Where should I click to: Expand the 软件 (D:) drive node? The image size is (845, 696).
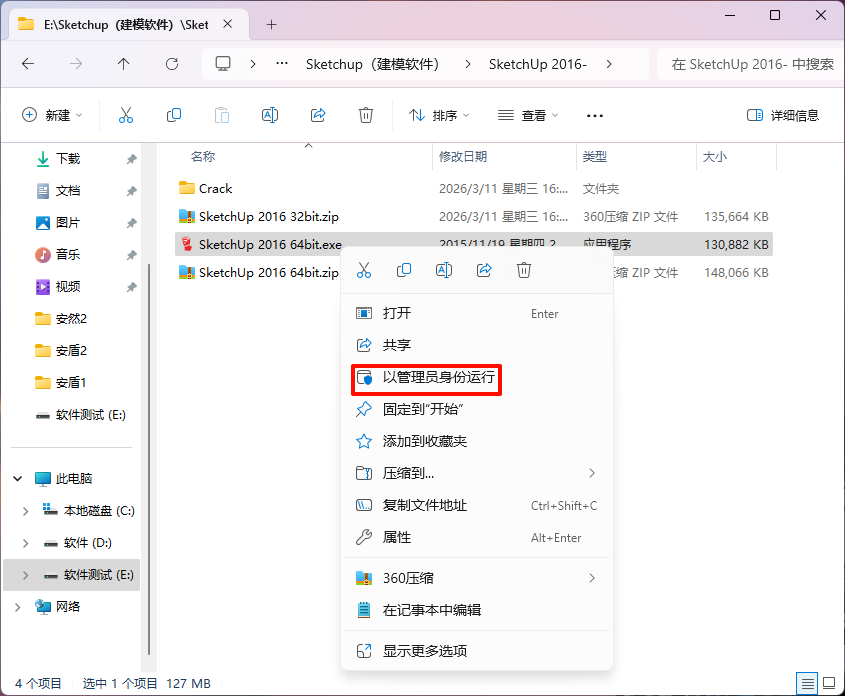pyautogui.click(x=25, y=543)
